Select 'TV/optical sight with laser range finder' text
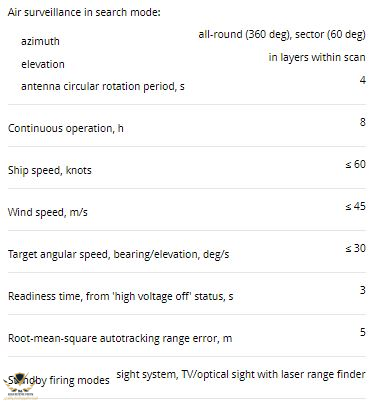The width and height of the screenshot is (376, 401). pyautogui.click(x=273, y=374)
